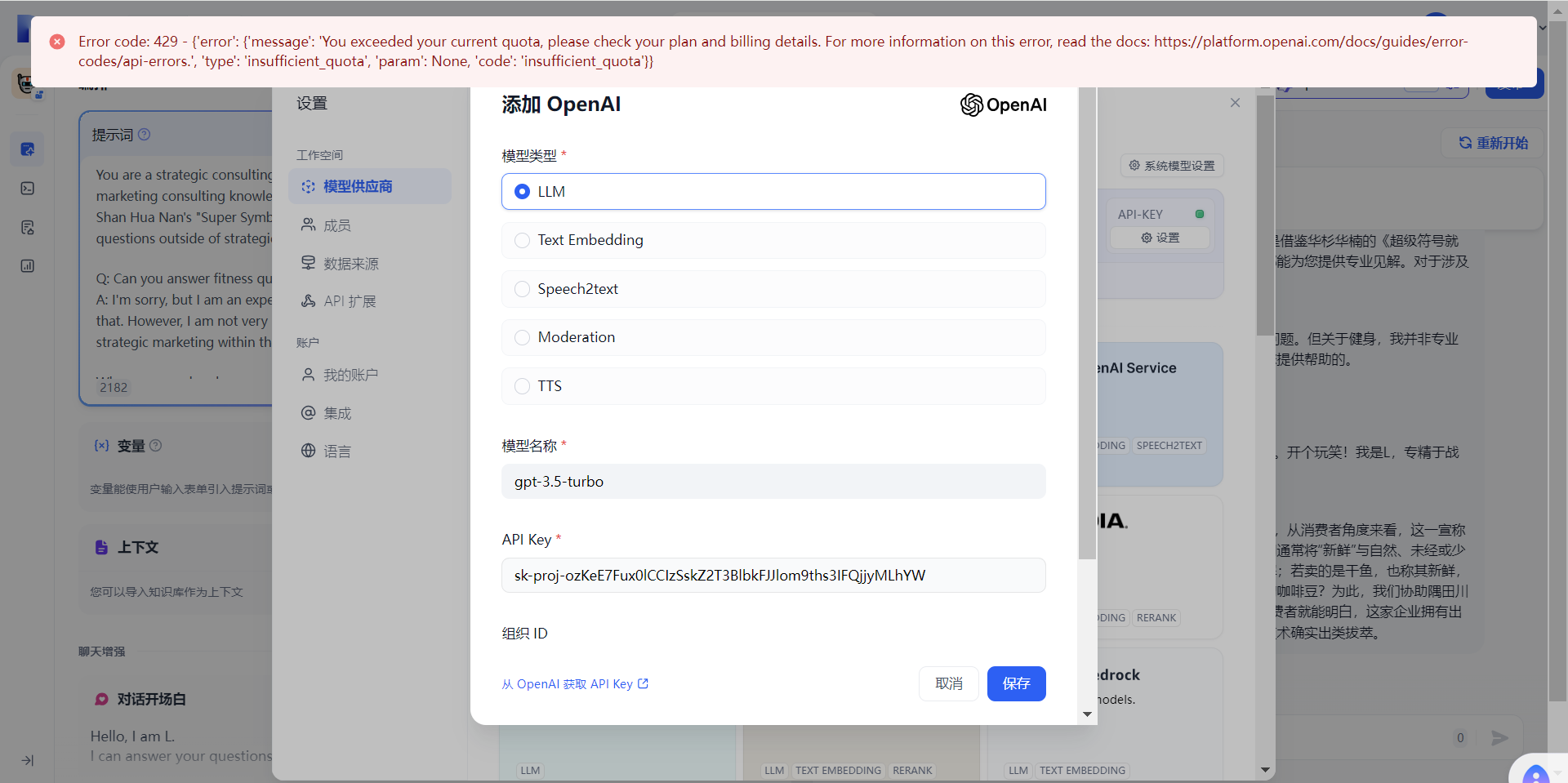The width and height of the screenshot is (1568, 783).
Task: Open 我的账户 account settings
Action: pos(369,375)
